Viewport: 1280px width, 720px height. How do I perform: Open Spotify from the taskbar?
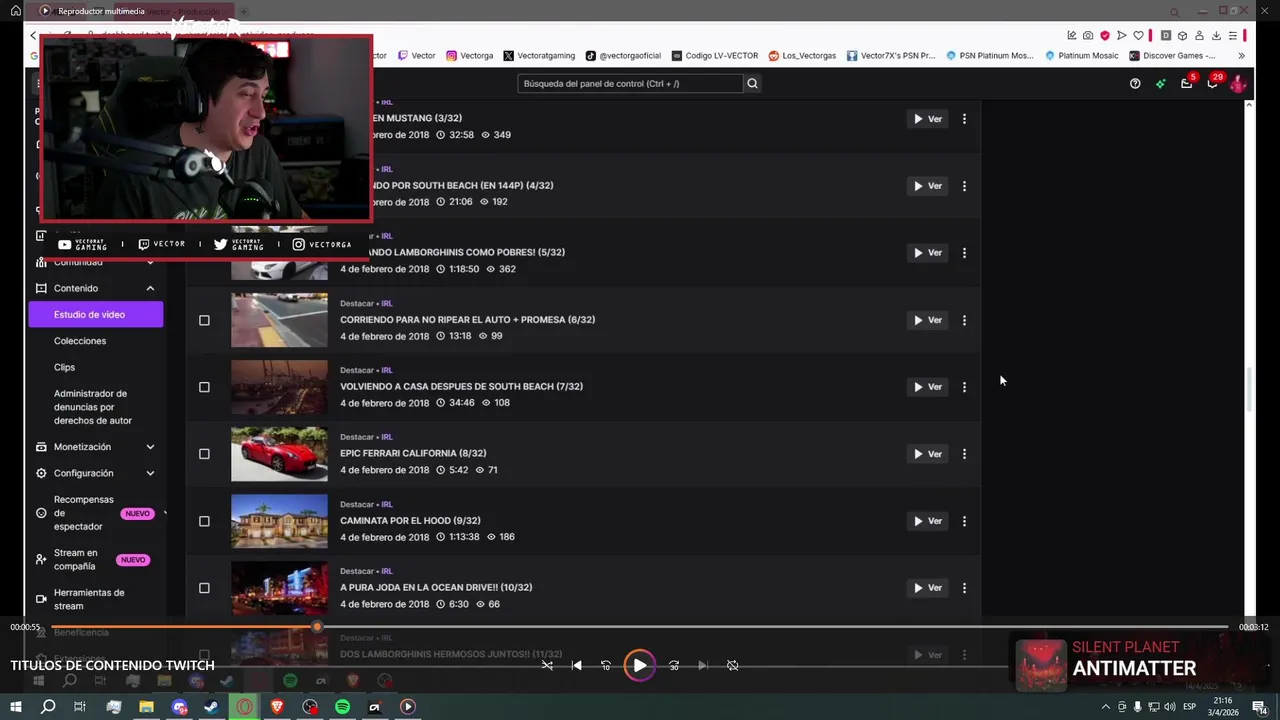tap(343, 707)
